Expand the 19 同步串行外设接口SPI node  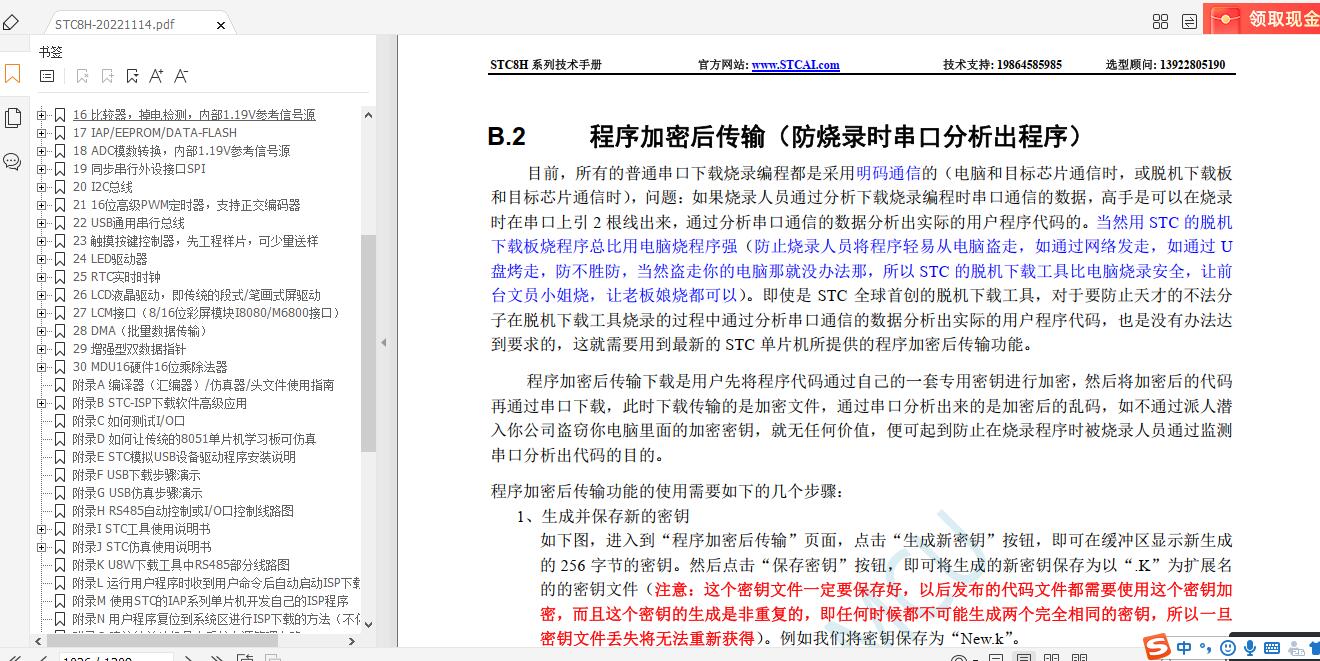(x=42, y=169)
